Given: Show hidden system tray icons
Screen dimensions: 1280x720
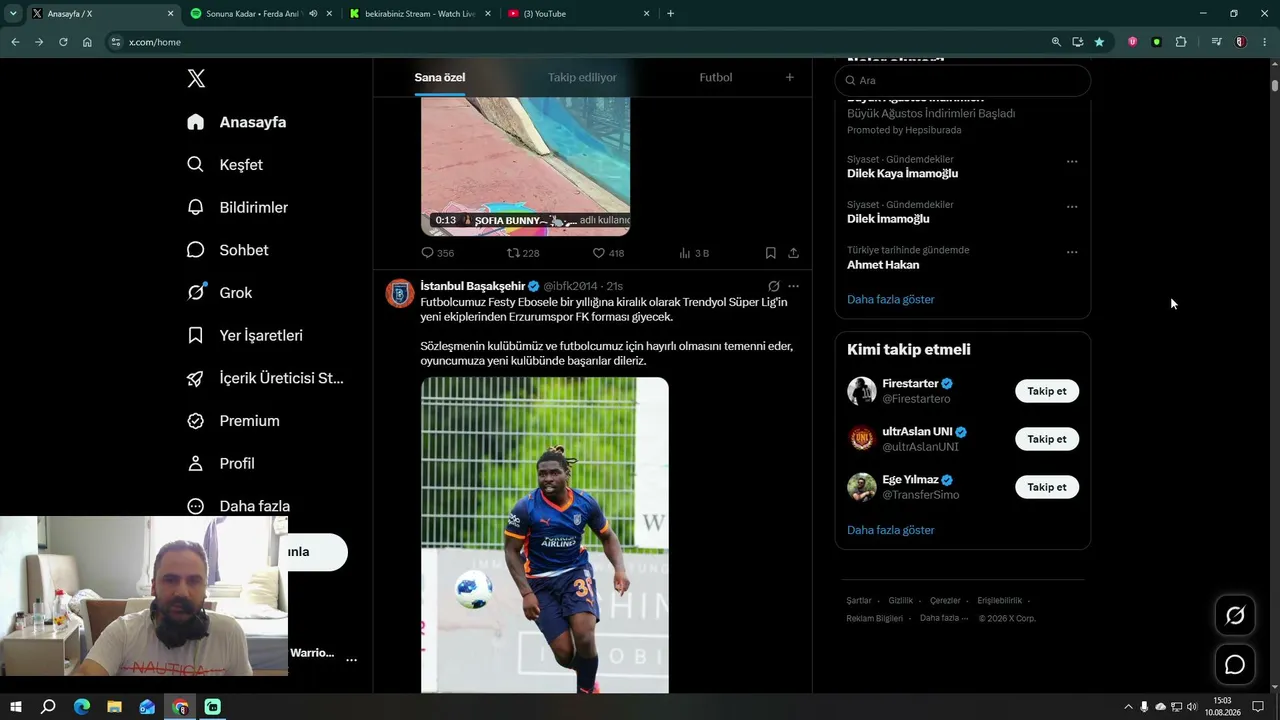Looking at the screenshot, I should [1128, 707].
